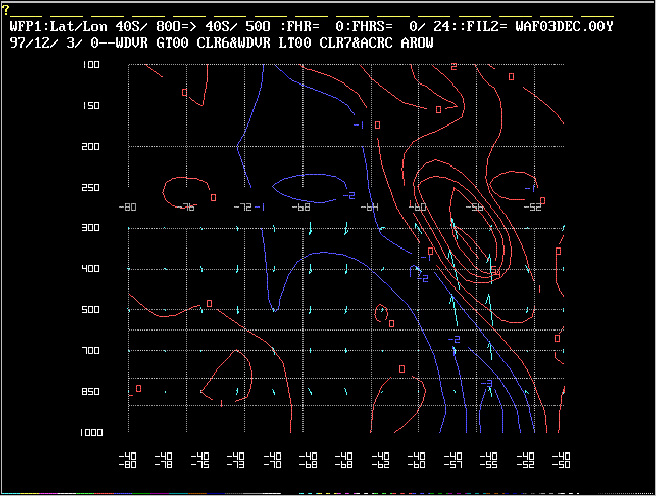Click the 'FHRS= 0/ 24' header text
This screenshot has height=496, width=656.
pyautogui.click(x=400, y=26)
